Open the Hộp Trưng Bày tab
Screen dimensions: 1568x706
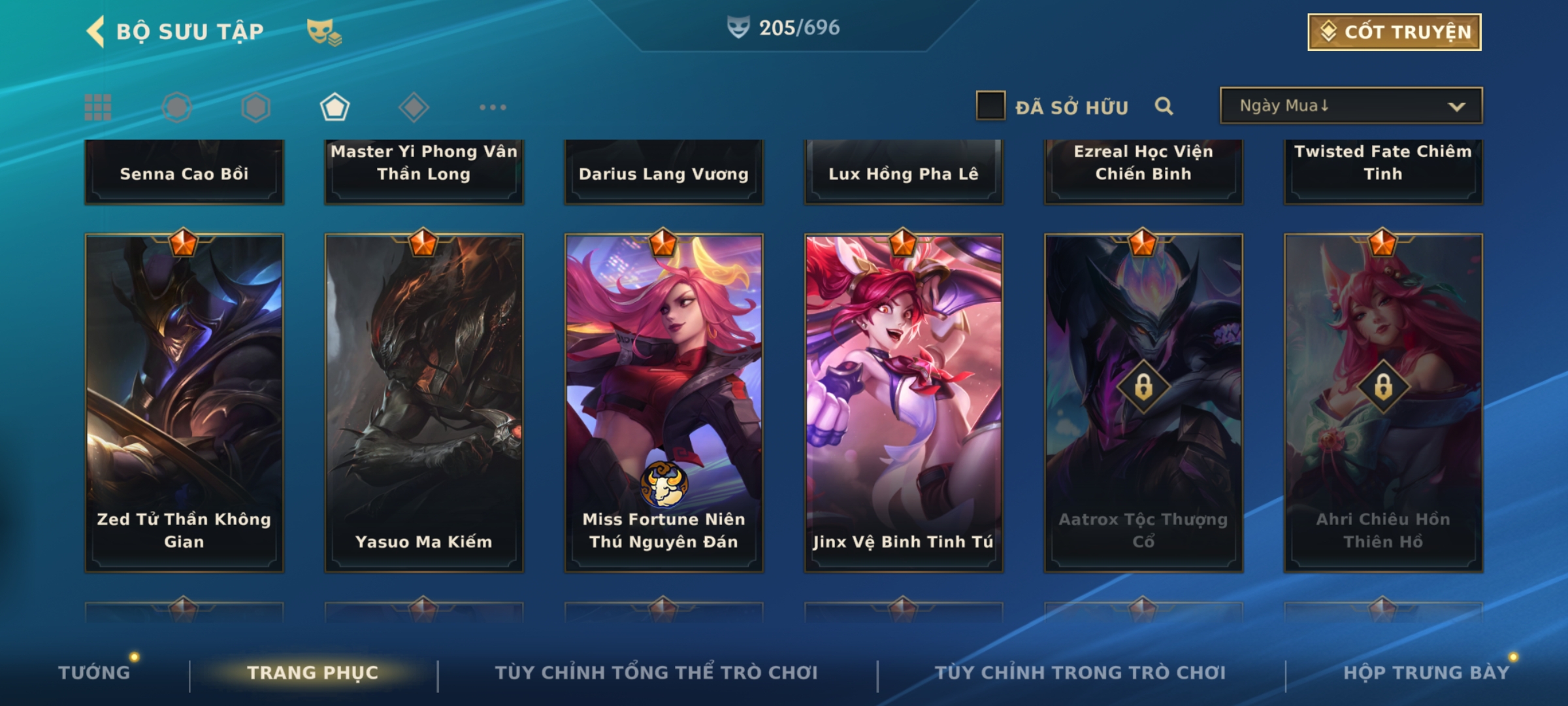coord(1426,673)
